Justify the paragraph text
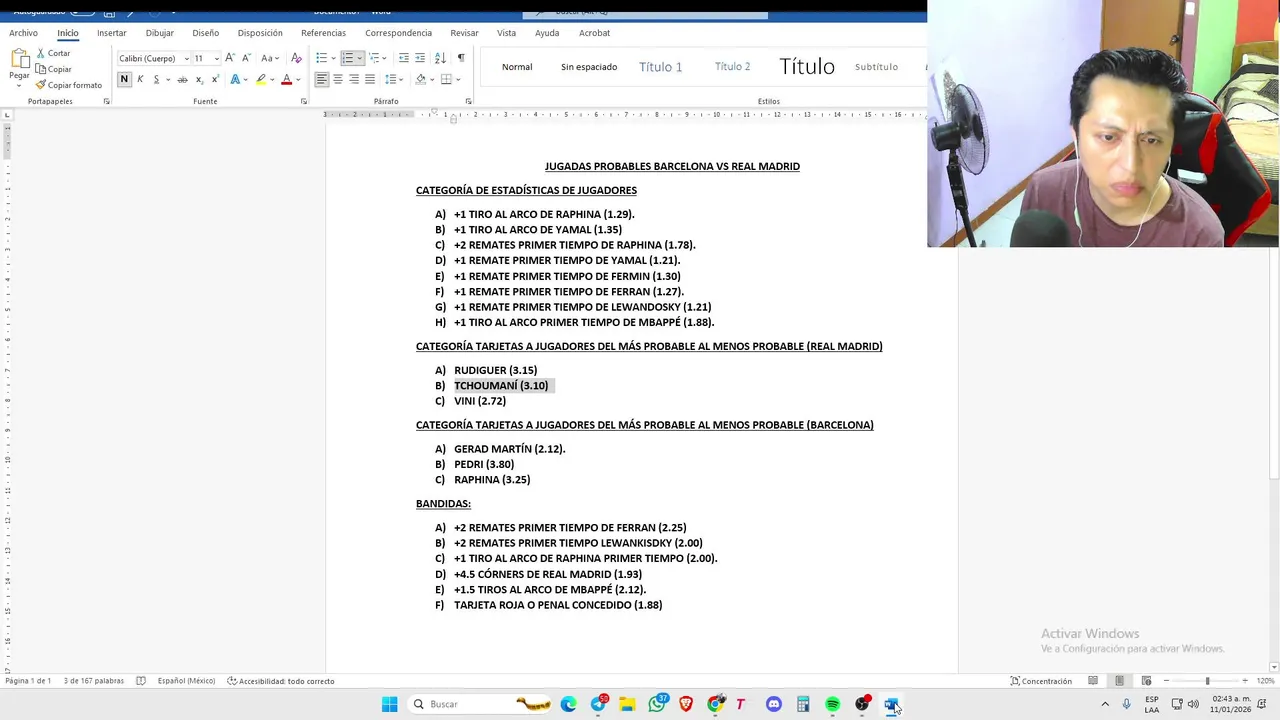 coord(370,79)
